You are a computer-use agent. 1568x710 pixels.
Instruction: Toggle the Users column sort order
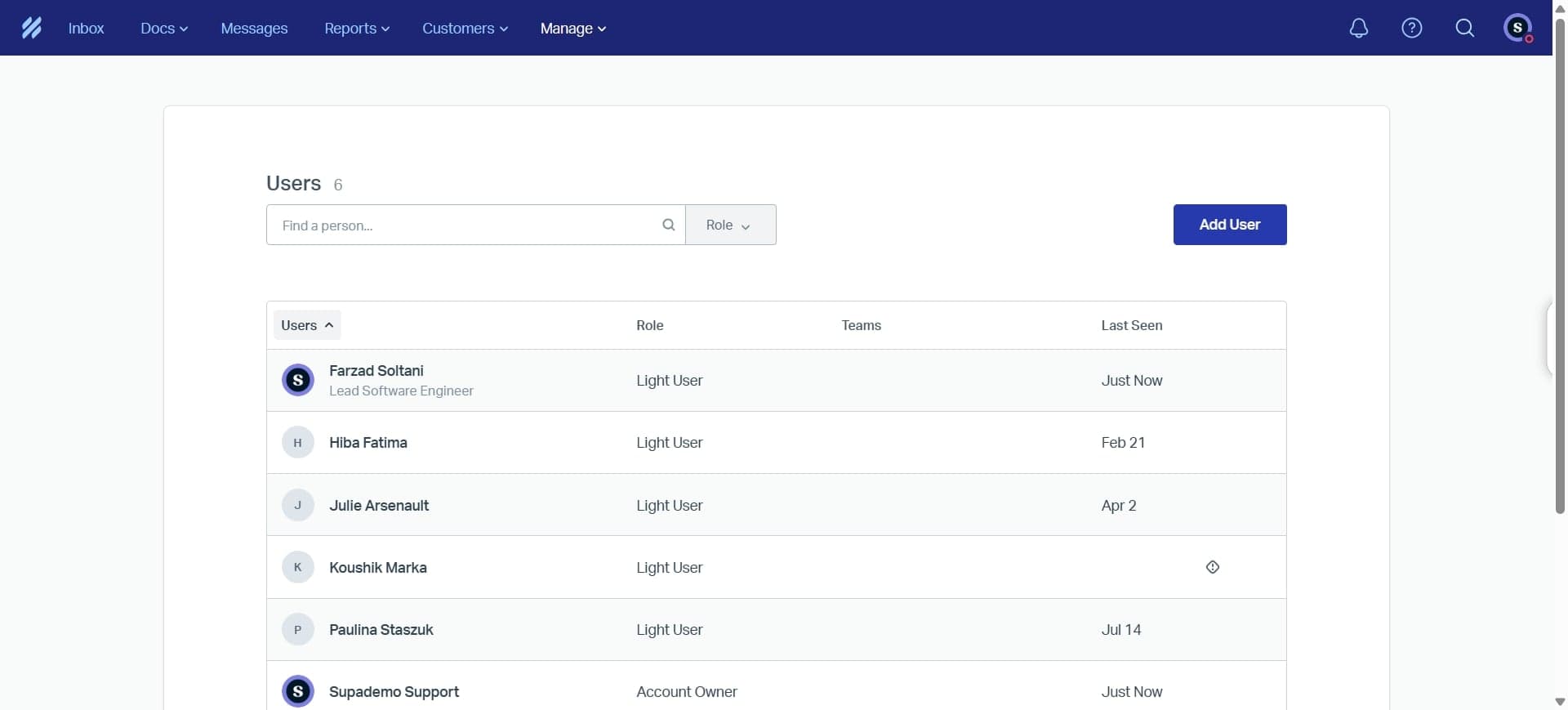coord(307,325)
